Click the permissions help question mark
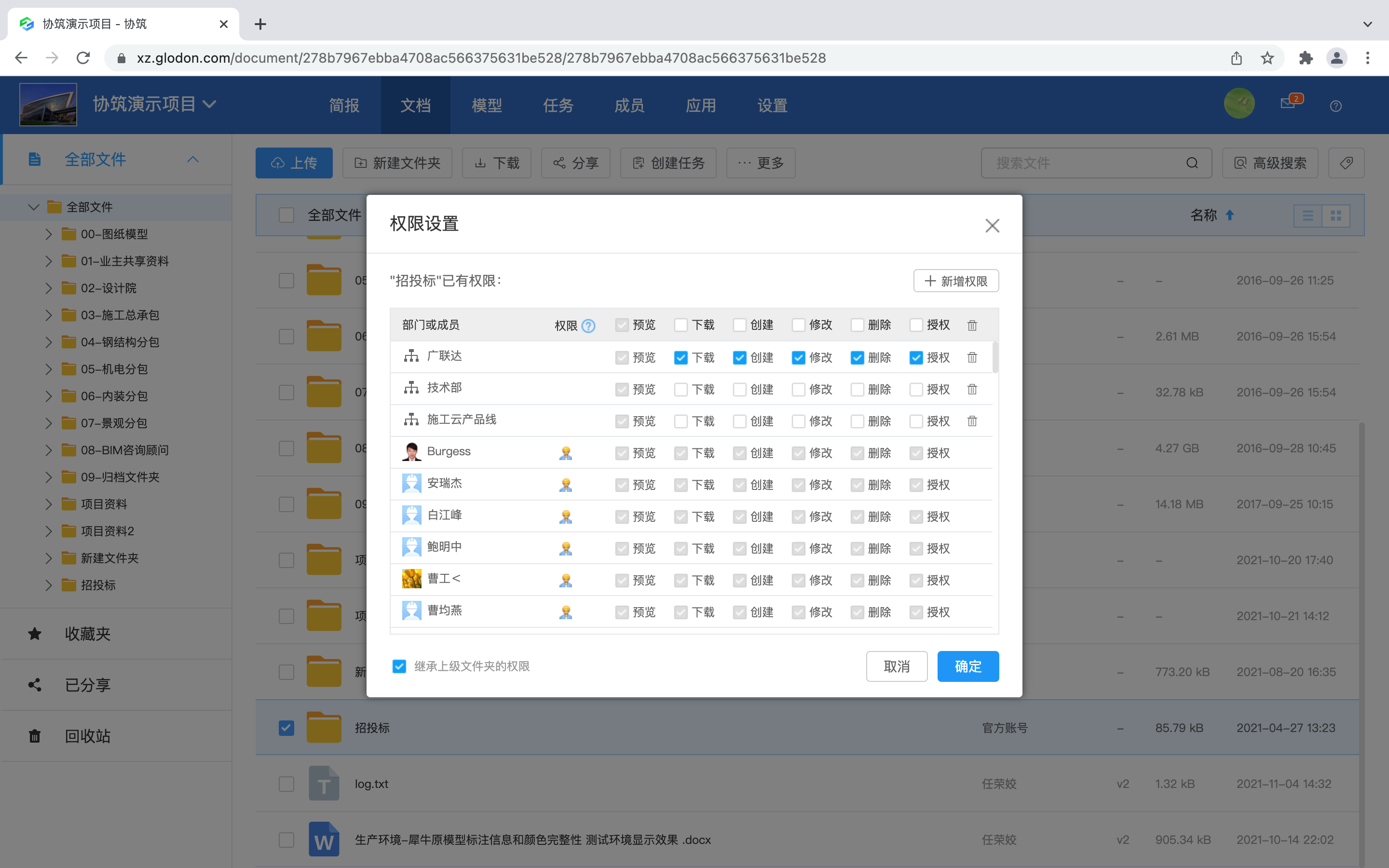 click(x=588, y=325)
